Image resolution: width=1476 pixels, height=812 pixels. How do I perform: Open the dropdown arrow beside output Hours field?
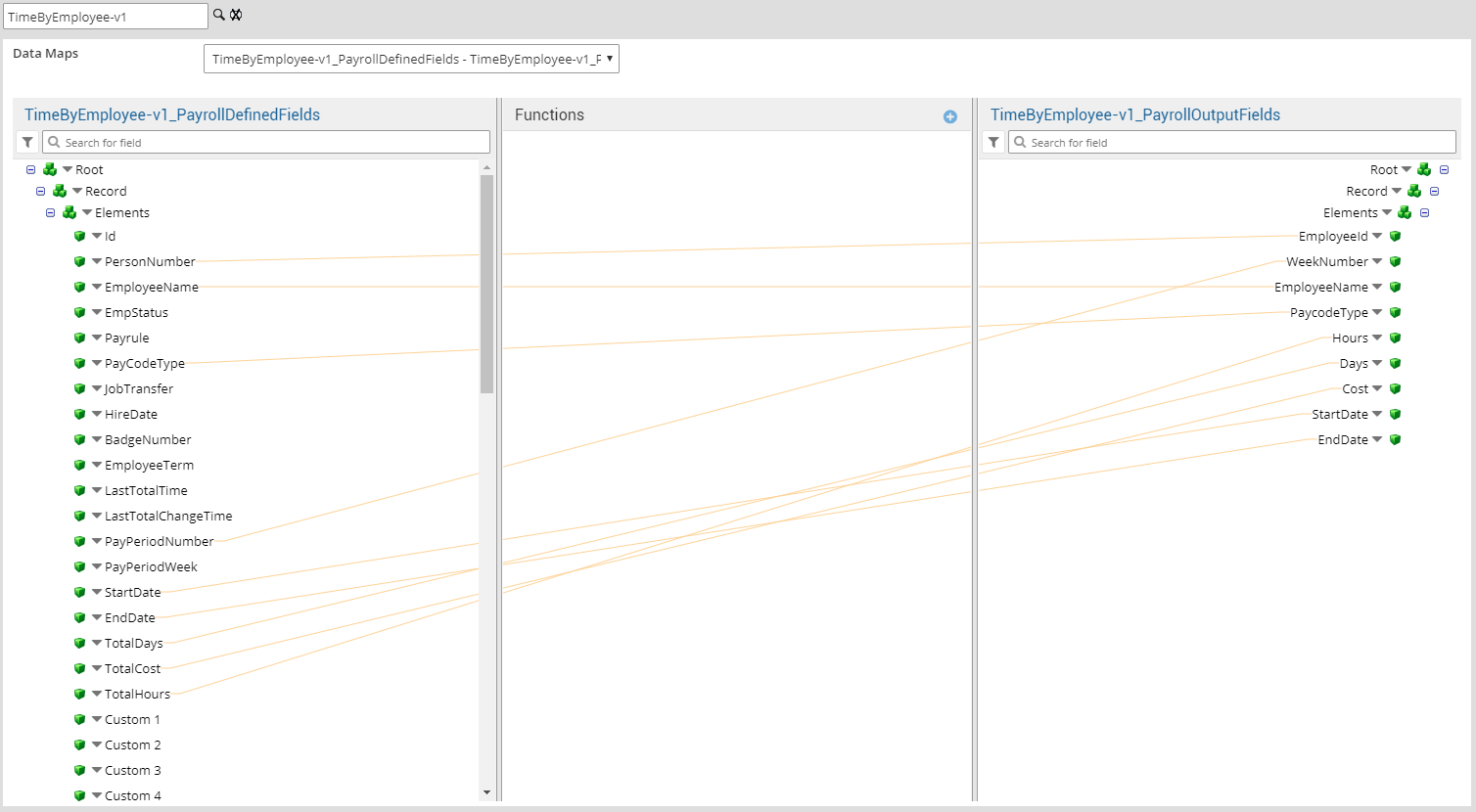(1377, 338)
